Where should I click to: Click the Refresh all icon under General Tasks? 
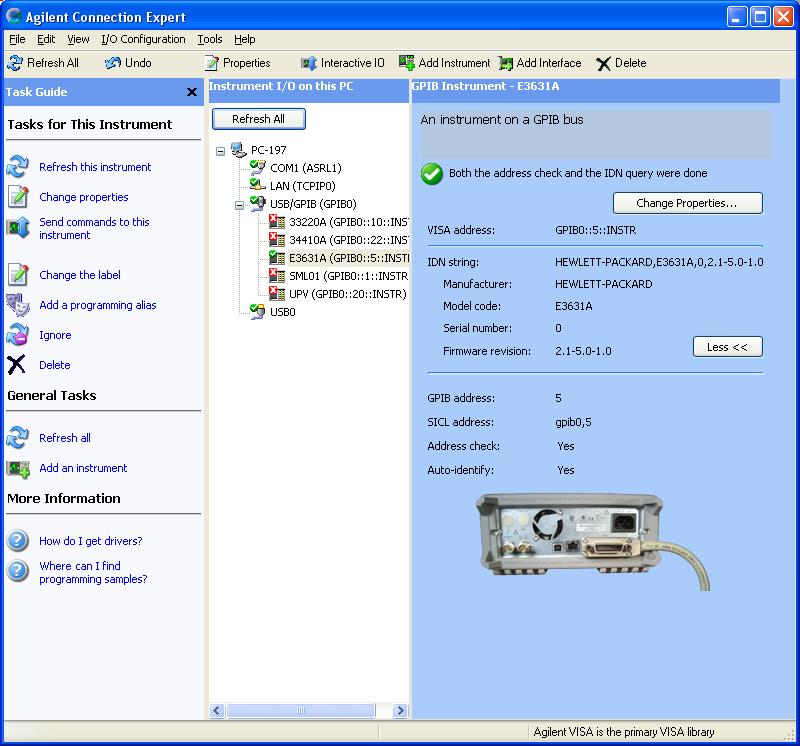point(18,438)
